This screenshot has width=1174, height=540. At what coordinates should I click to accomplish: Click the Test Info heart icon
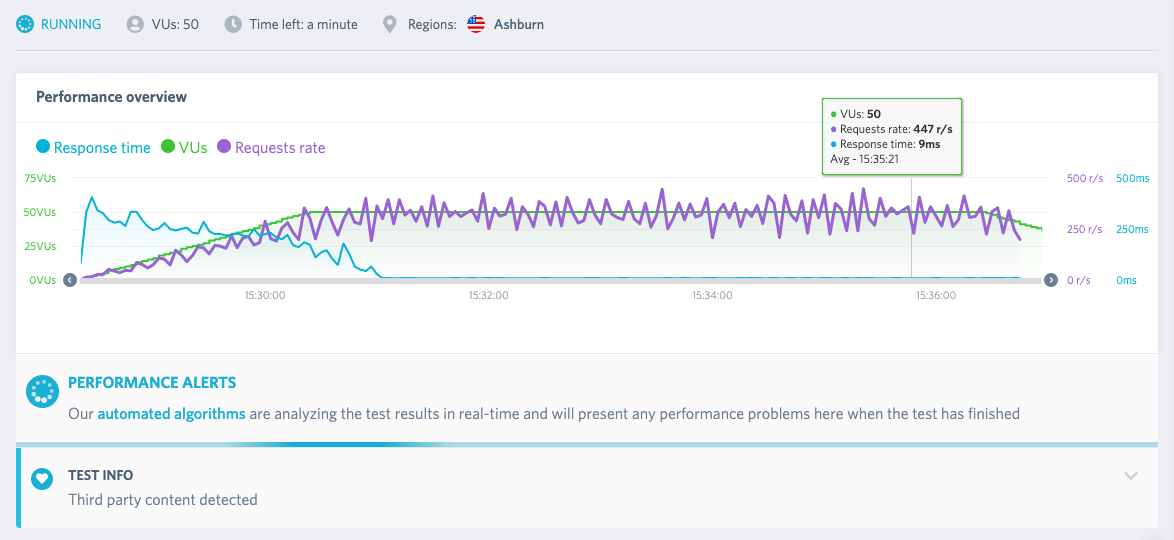click(x=43, y=477)
